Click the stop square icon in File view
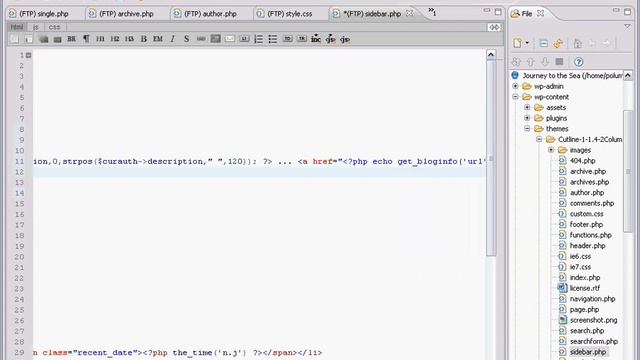 tap(559, 62)
